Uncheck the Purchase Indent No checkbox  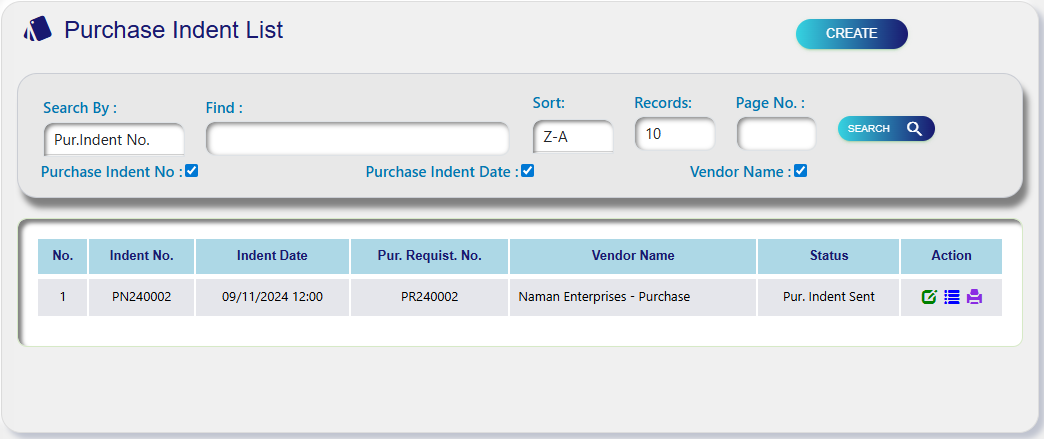192,171
